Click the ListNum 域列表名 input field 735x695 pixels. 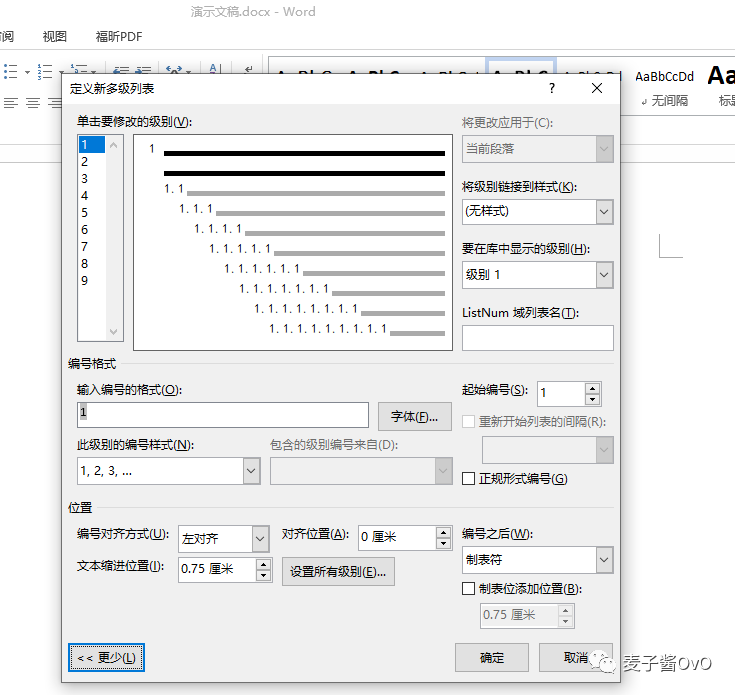(537, 338)
